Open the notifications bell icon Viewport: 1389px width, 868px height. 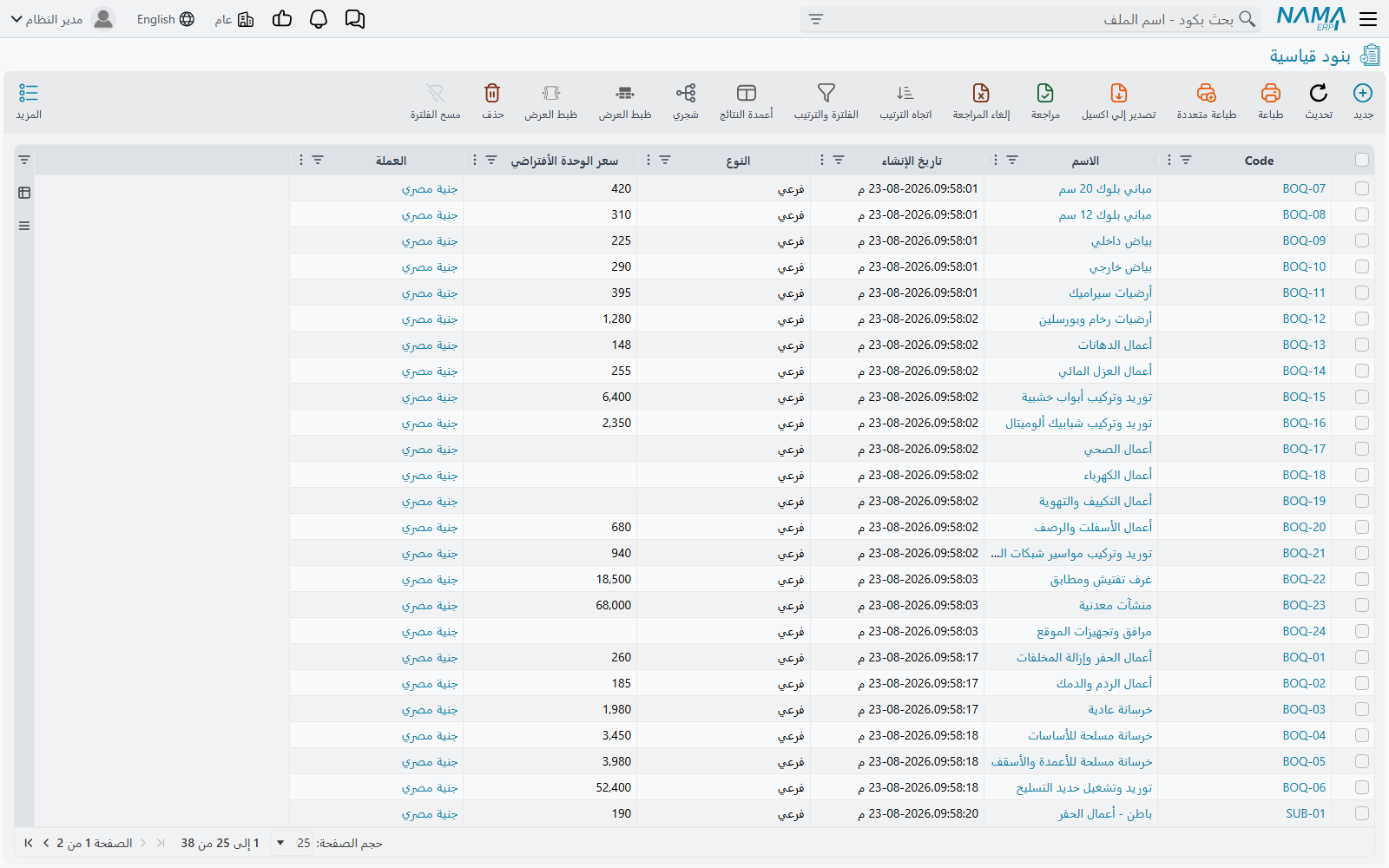(319, 19)
